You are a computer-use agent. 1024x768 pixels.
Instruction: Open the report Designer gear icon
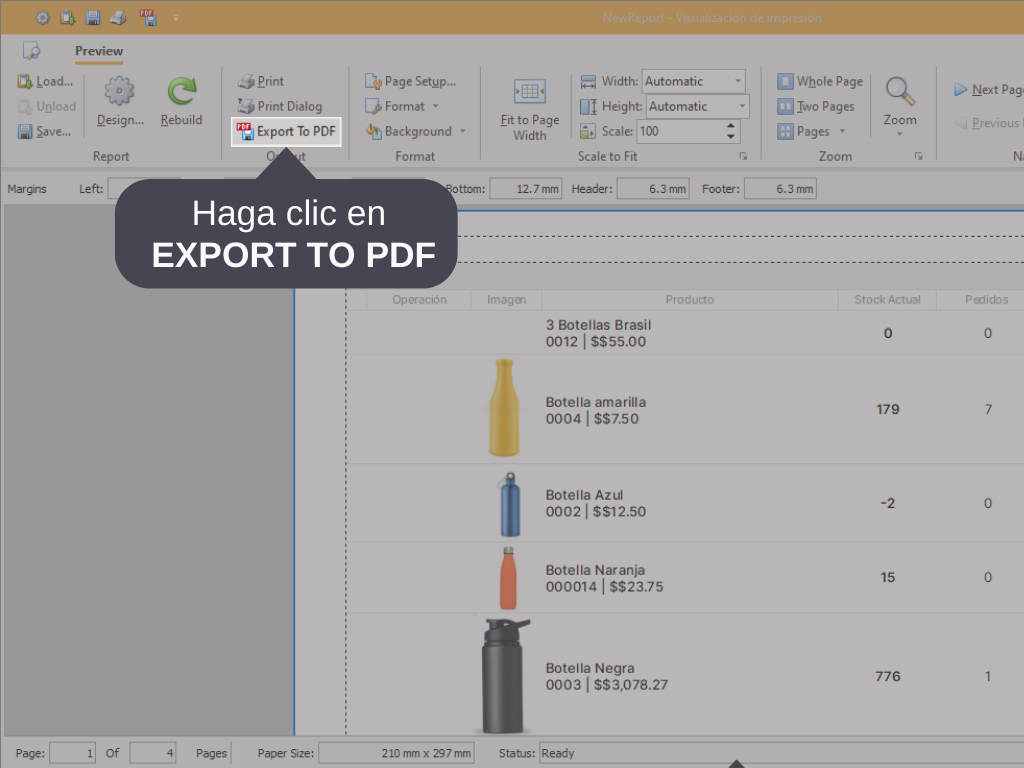120,93
